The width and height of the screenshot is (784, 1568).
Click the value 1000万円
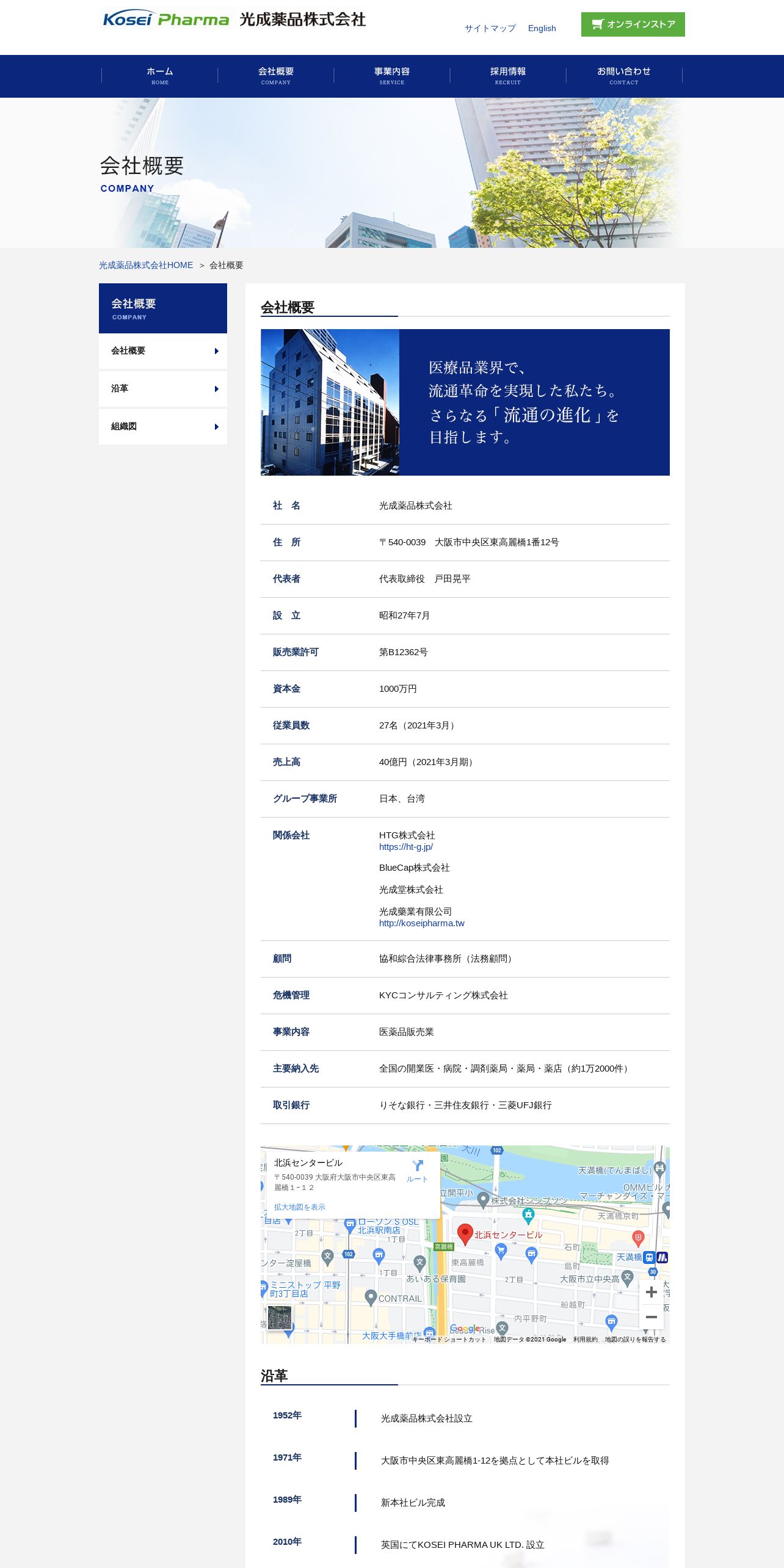[398, 689]
